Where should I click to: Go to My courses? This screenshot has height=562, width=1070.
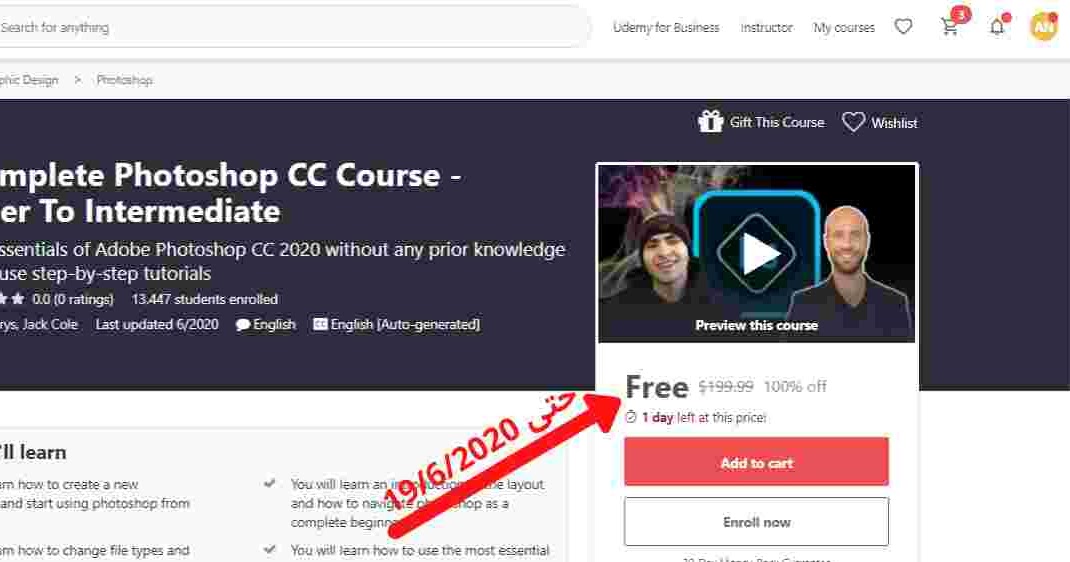[843, 27]
